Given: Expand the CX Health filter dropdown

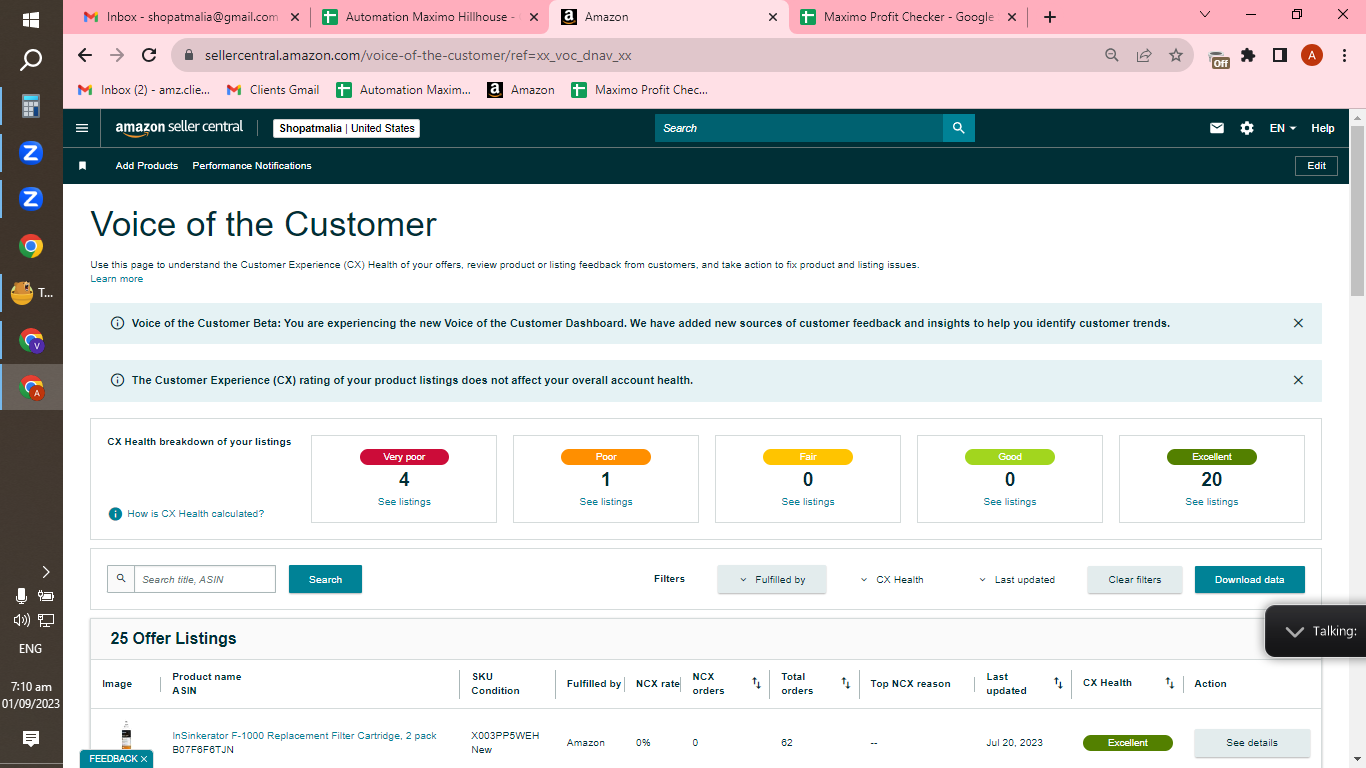Looking at the screenshot, I should point(892,580).
